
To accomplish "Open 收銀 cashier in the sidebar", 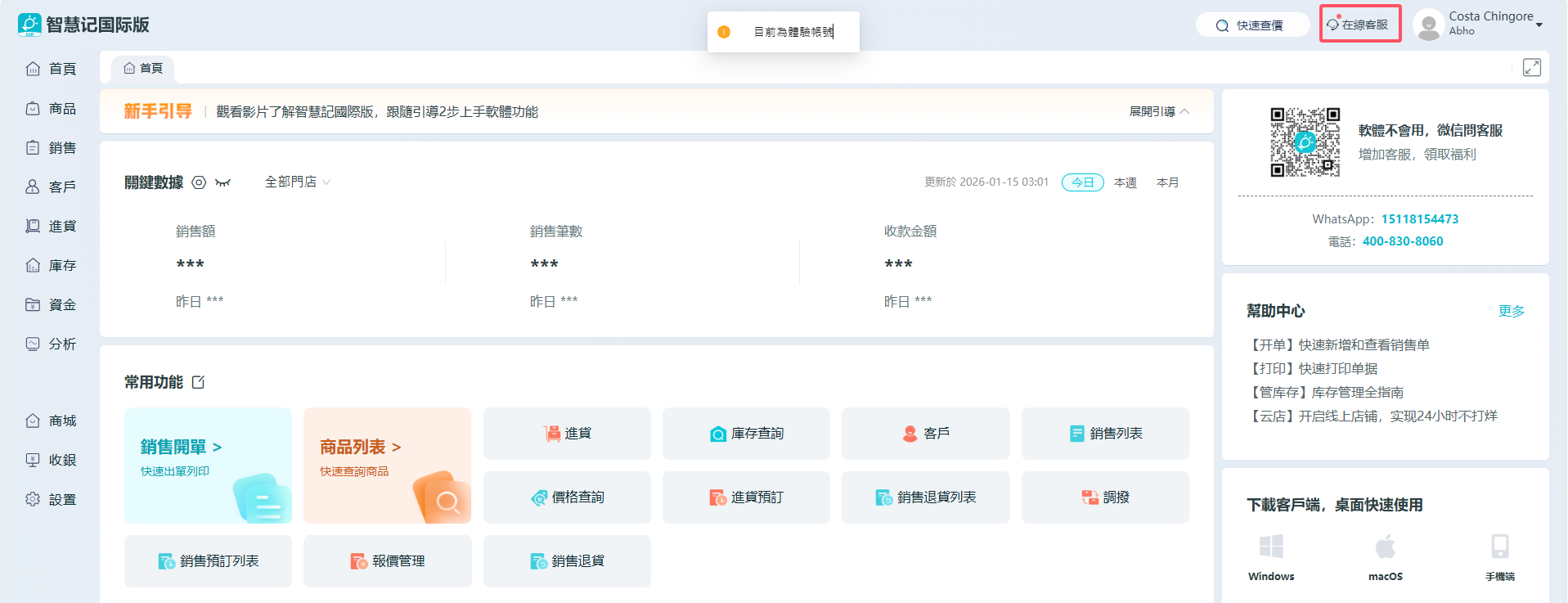I will tap(51, 460).
